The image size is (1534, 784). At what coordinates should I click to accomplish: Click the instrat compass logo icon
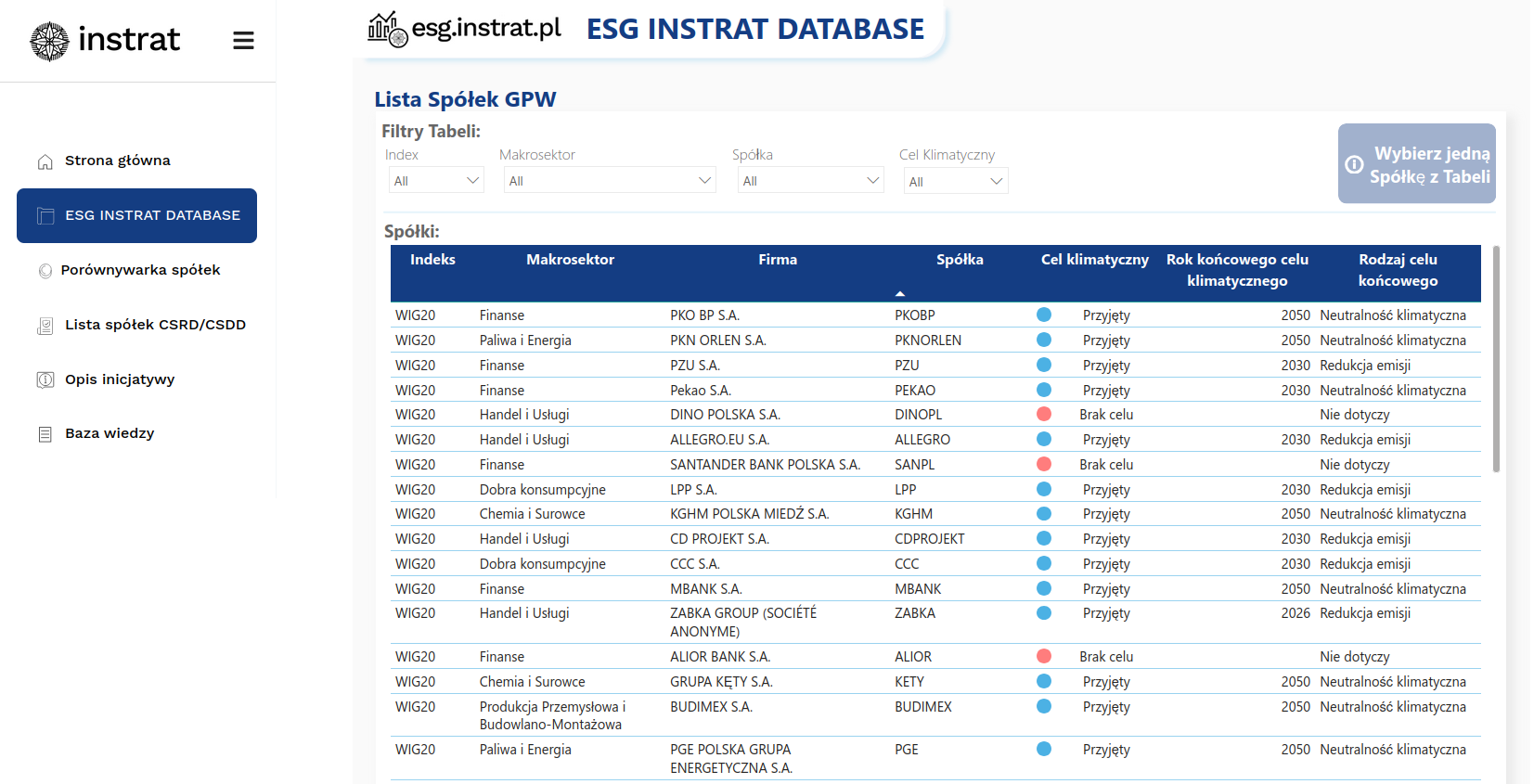coord(49,41)
